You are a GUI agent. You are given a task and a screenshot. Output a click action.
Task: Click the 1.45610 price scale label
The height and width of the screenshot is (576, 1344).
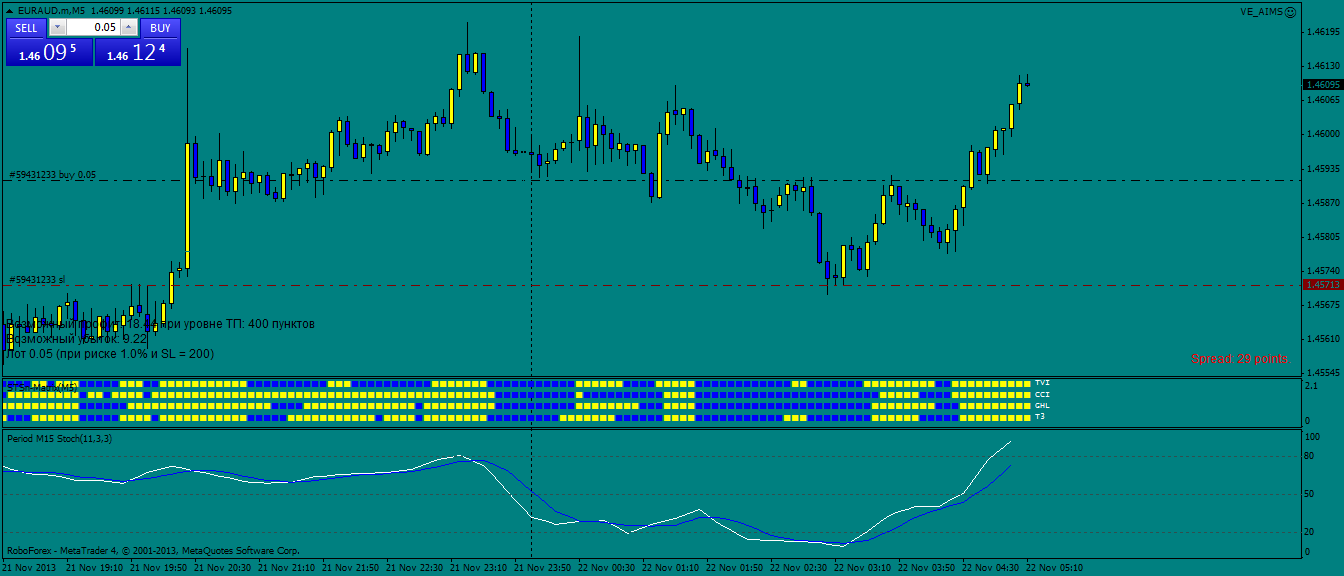[x=1324, y=339]
